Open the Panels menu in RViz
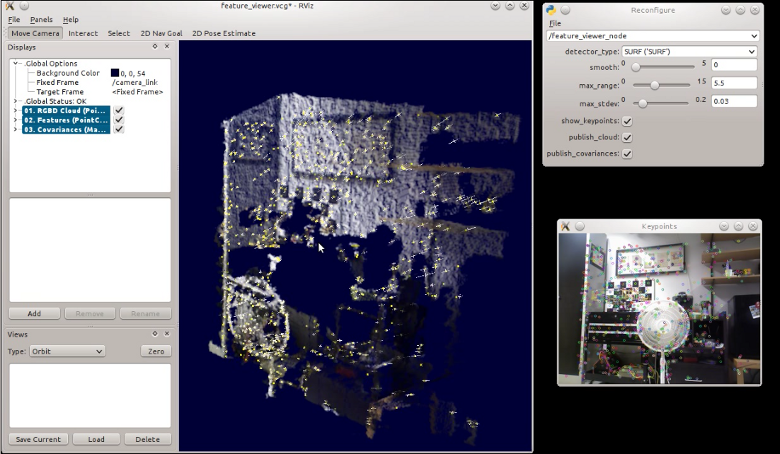Screen dimensions: 780x454 point(41,19)
